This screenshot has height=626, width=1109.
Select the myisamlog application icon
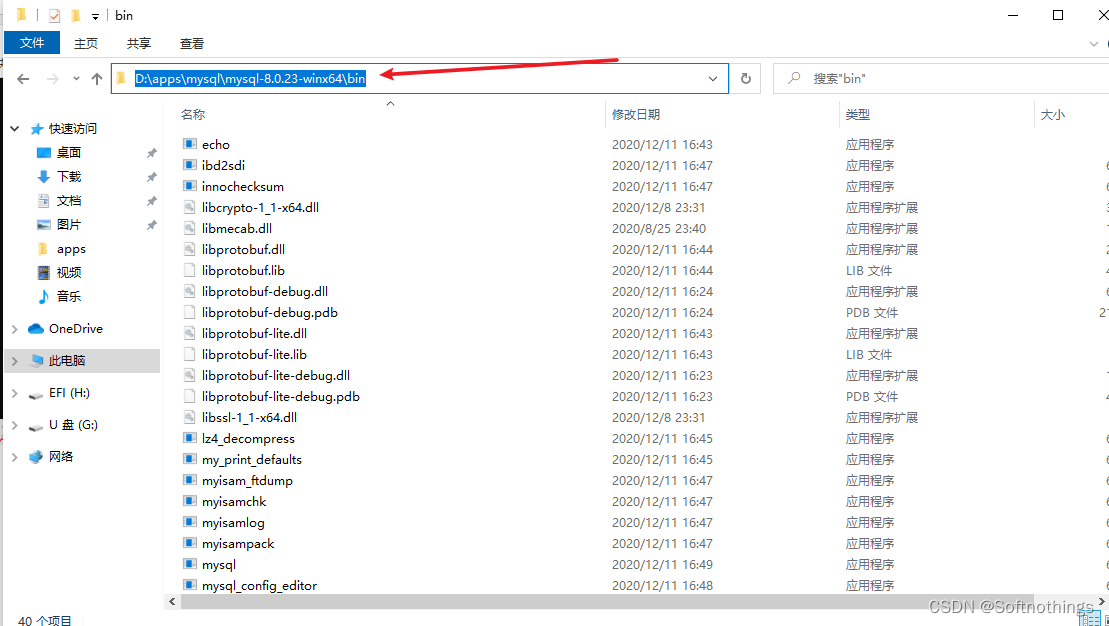190,522
